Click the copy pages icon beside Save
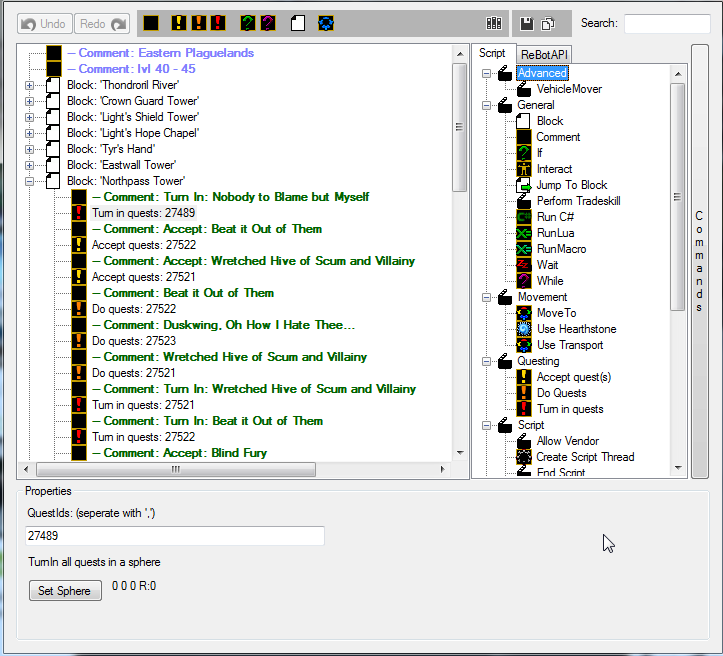 tap(548, 23)
